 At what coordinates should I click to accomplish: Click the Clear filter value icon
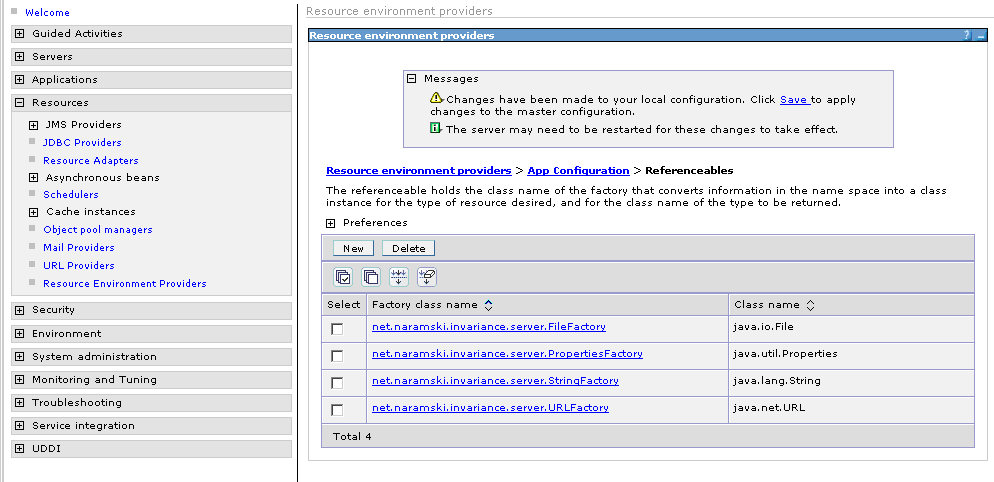[x=427, y=277]
